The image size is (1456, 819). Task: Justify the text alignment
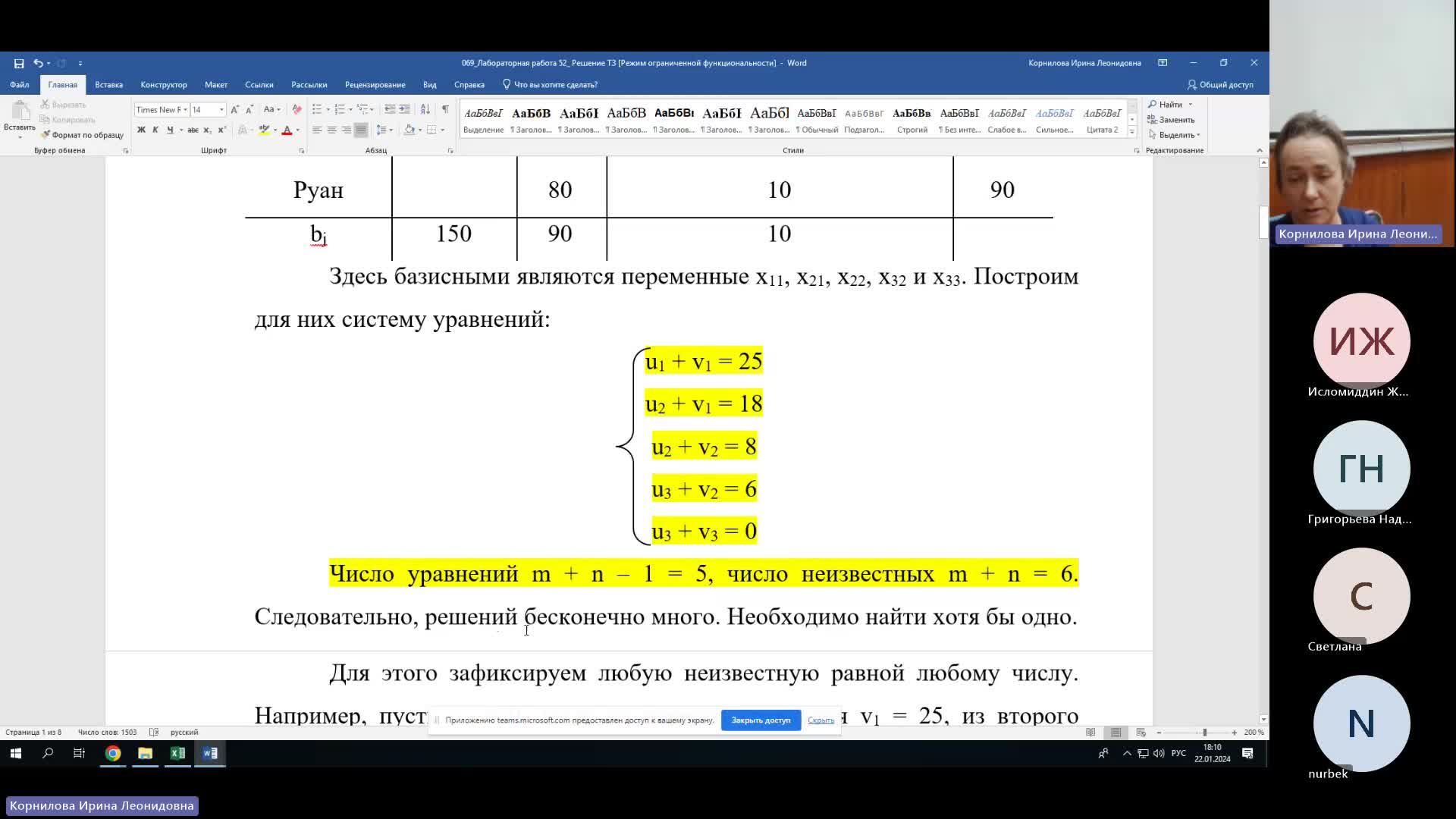(361, 130)
